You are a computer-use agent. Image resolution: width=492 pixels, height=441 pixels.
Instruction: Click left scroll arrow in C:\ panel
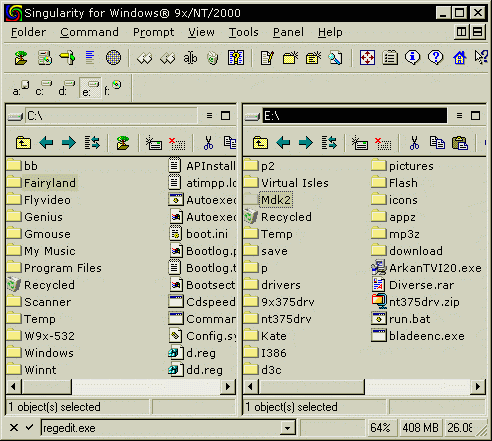coord(13,387)
